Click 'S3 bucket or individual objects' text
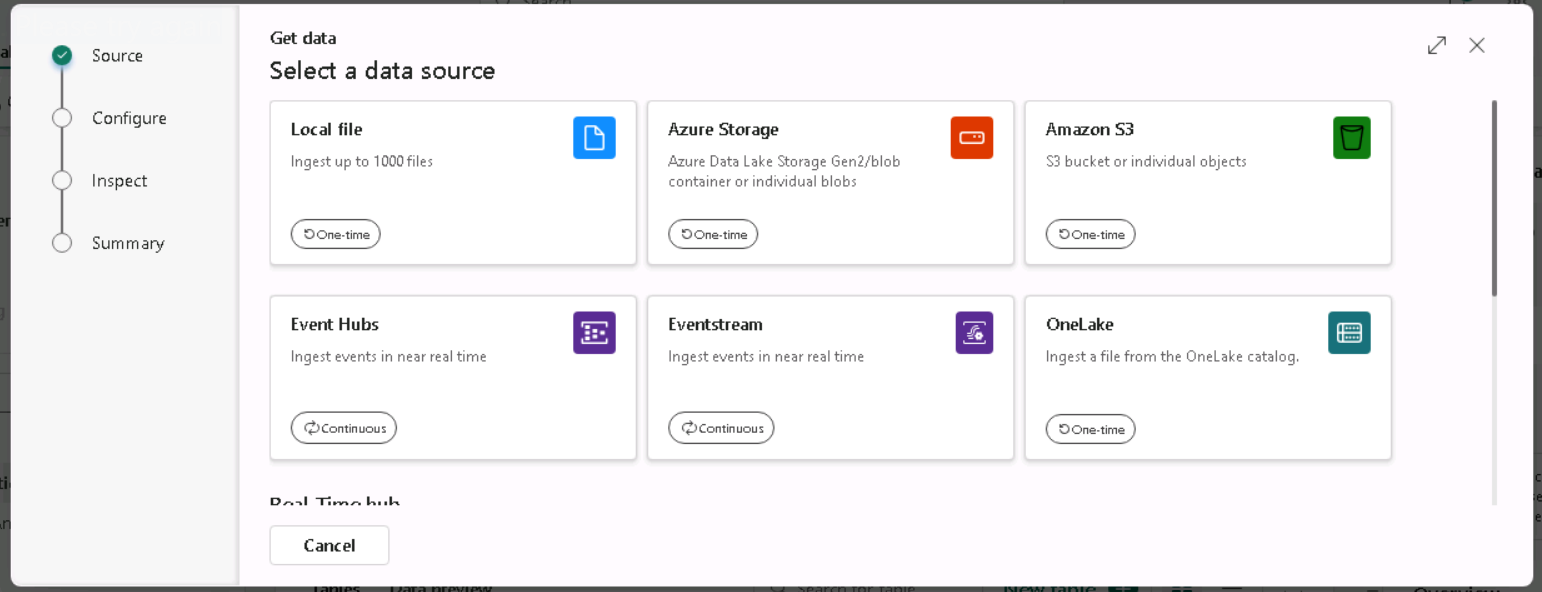This screenshot has height=592, width=1542. point(1146,161)
